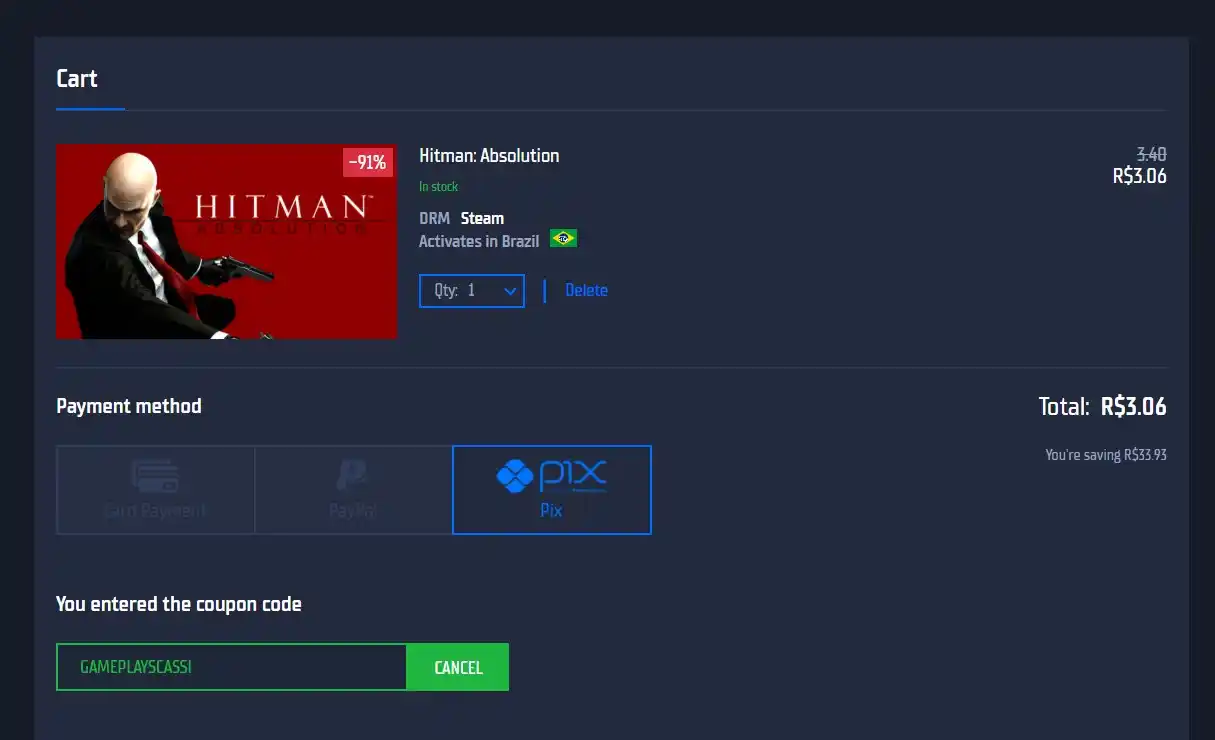Viewport: 1215px width, 740px height.
Task: Choose Pix as the payment method
Action: coord(552,490)
